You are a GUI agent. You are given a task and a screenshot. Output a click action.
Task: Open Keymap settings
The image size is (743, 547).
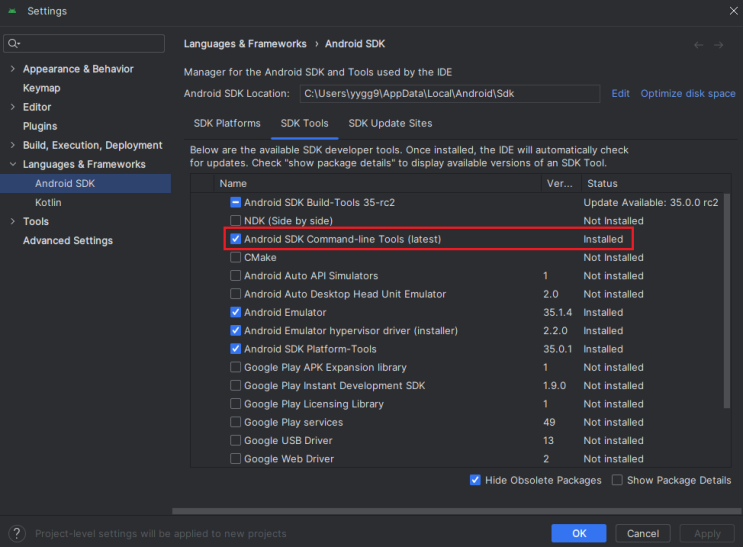click(42, 88)
